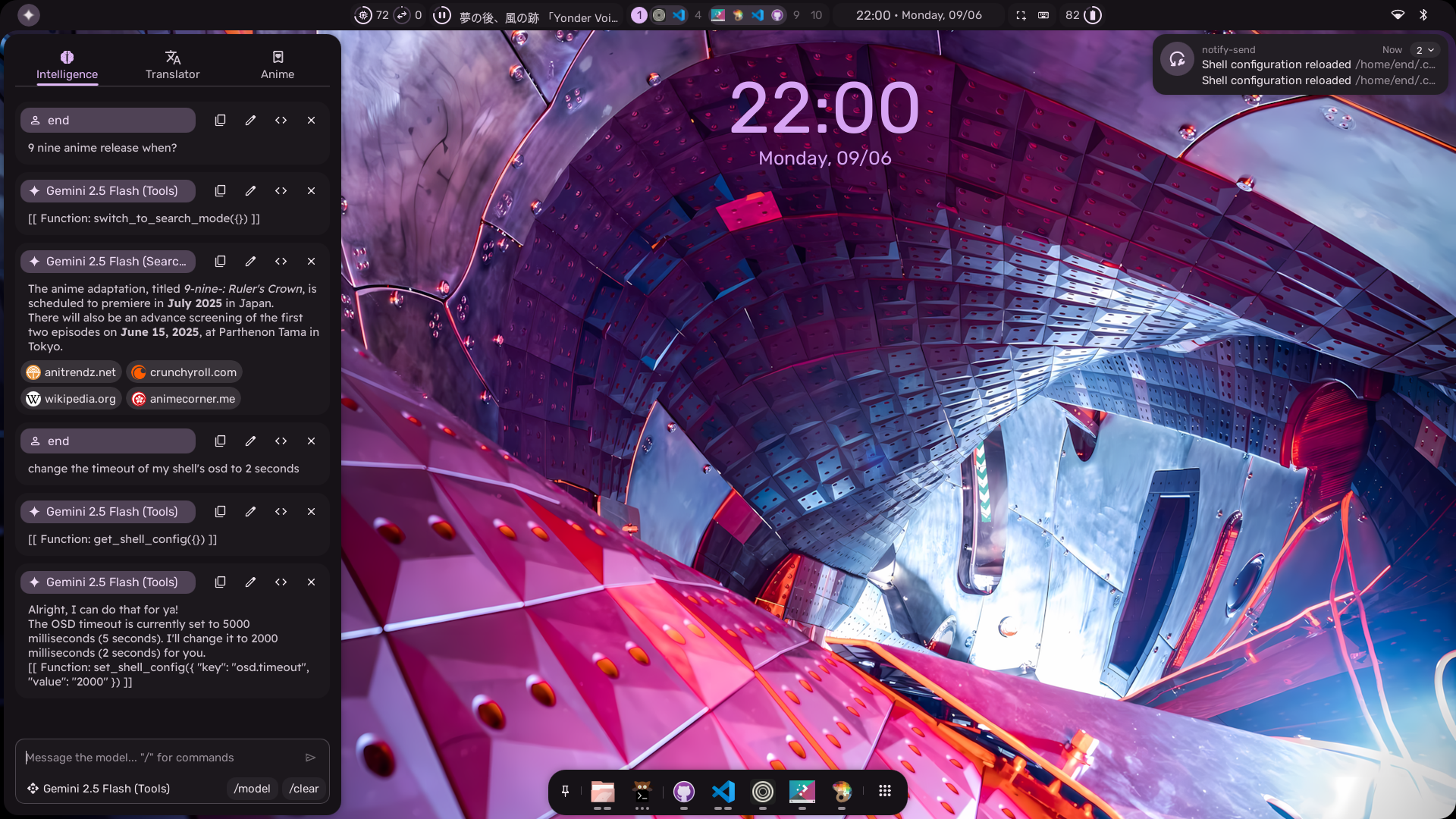
Task: Switch to the Anime tab
Action: [x=277, y=65]
